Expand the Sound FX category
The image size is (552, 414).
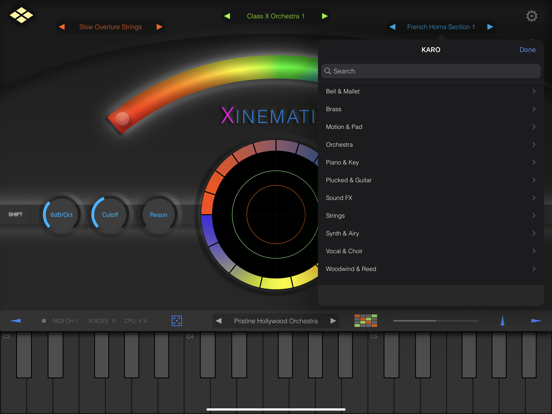coord(431,198)
